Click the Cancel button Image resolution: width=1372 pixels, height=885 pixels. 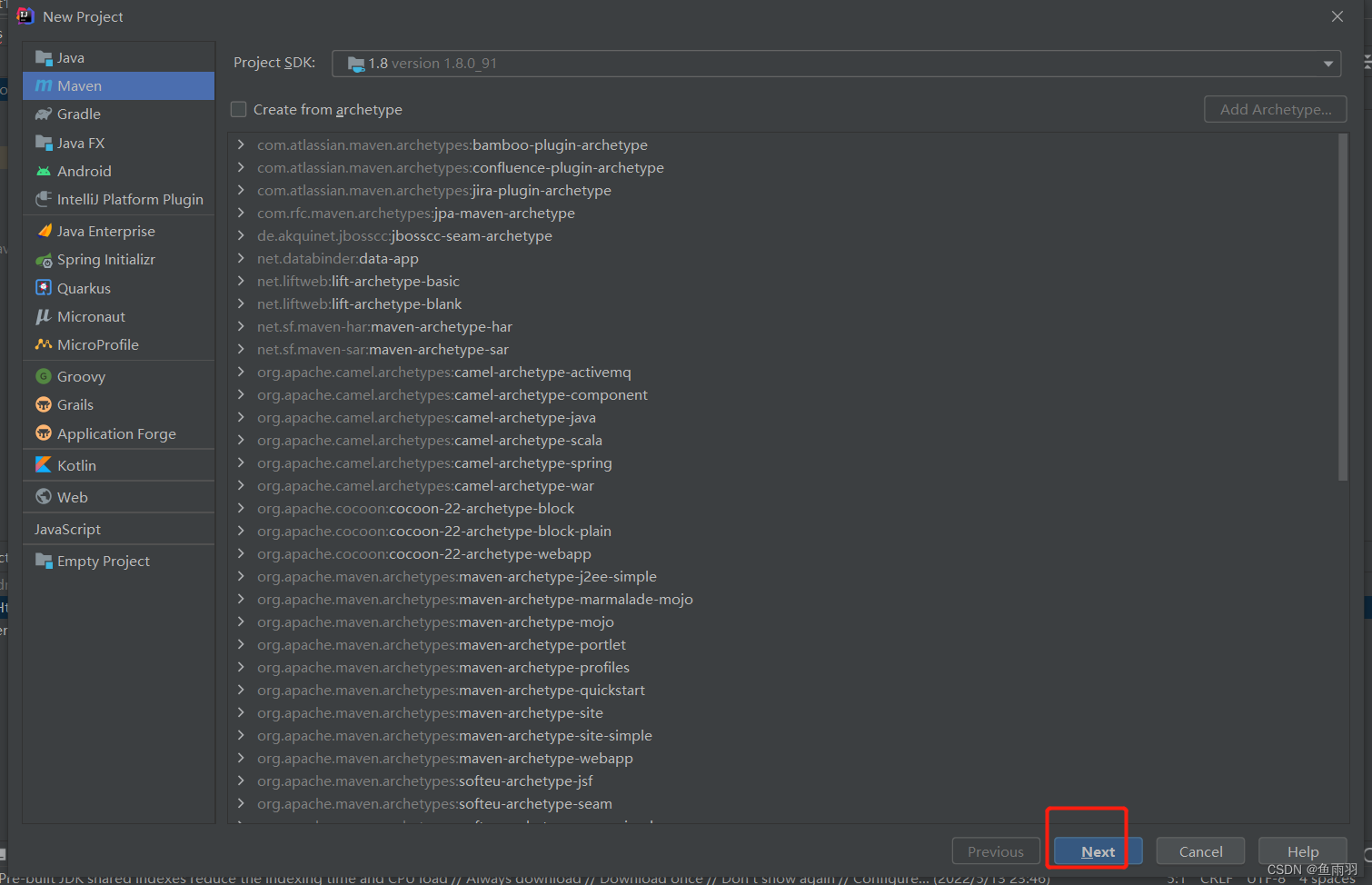[1200, 851]
